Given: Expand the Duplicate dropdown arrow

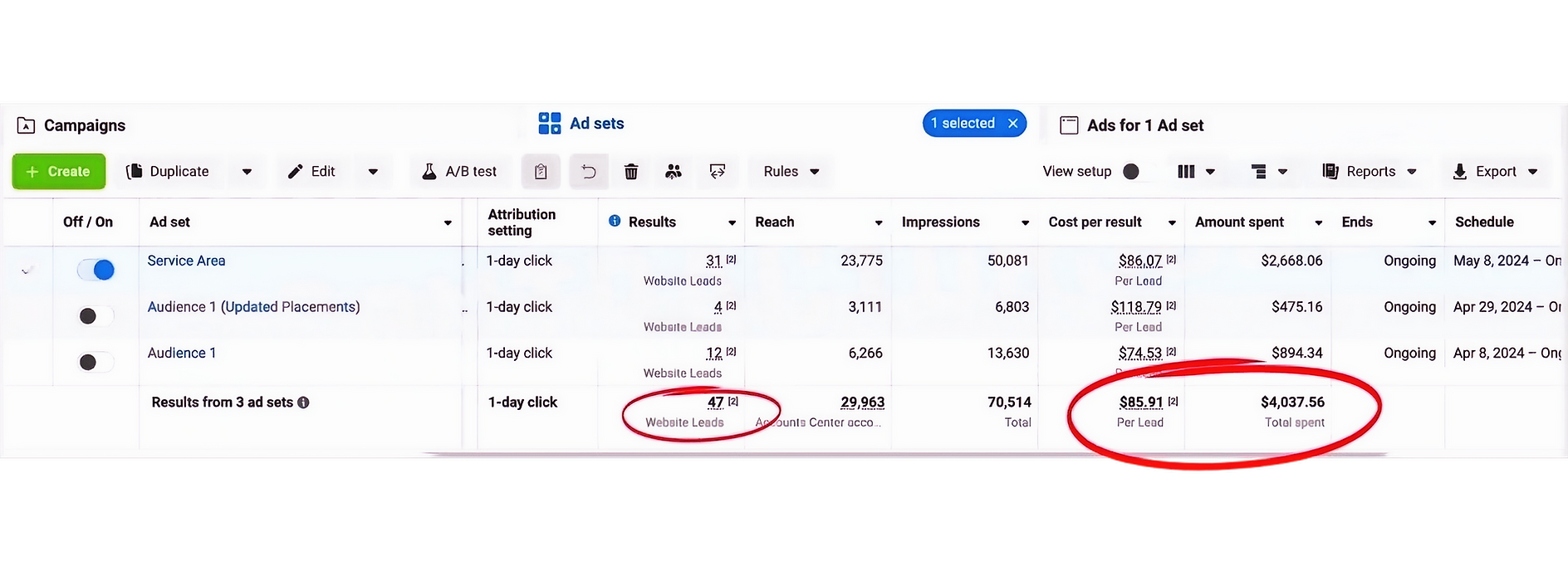Looking at the screenshot, I should coord(247,172).
